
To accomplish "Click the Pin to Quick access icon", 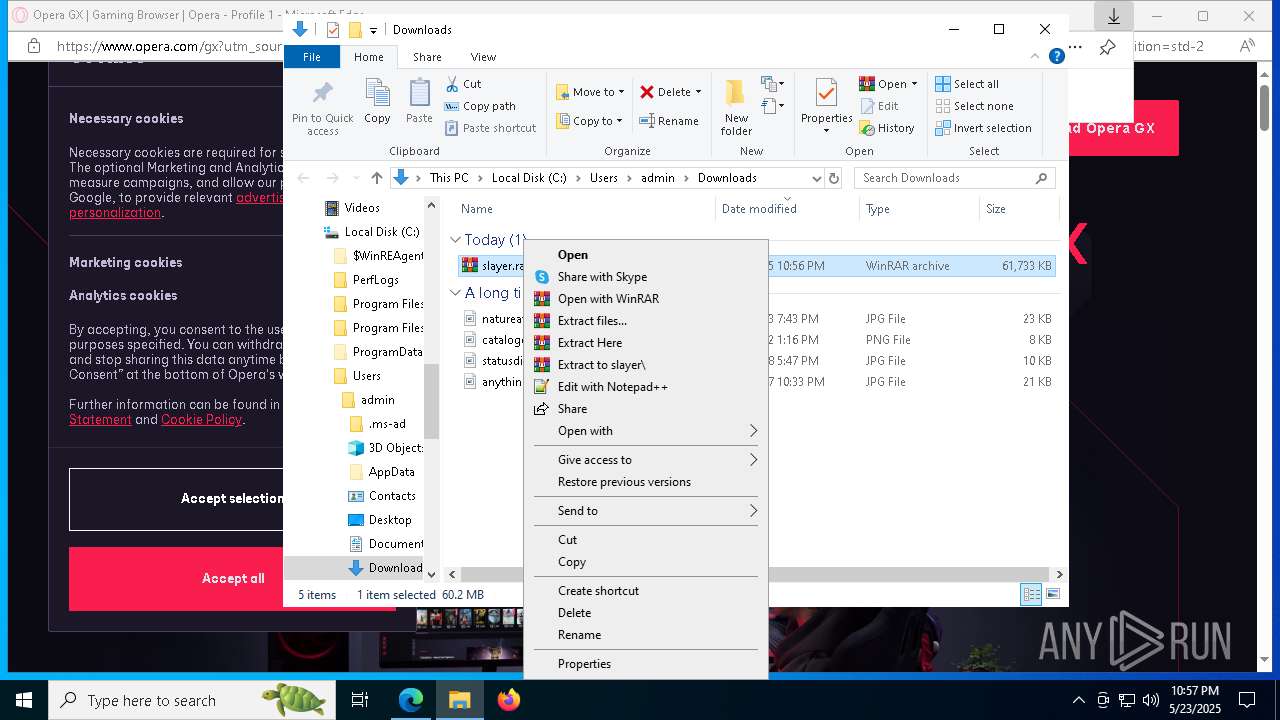I will tap(322, 107).
